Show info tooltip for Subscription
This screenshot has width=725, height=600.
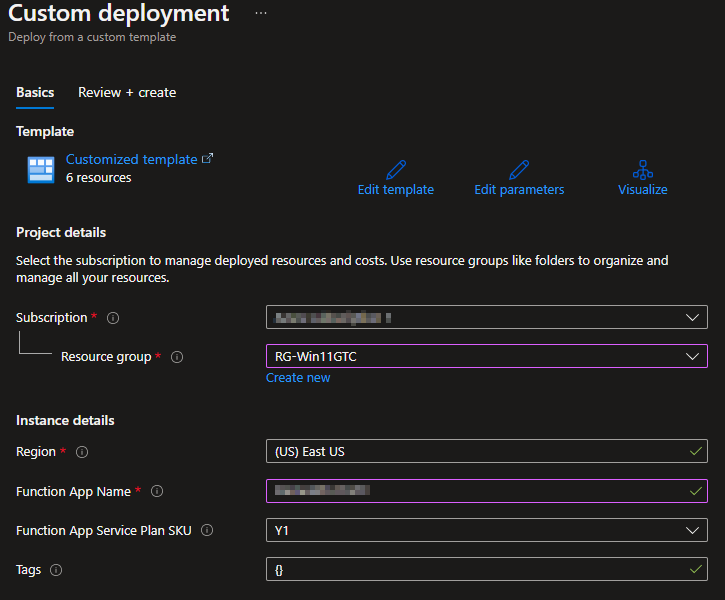point(113,318)
